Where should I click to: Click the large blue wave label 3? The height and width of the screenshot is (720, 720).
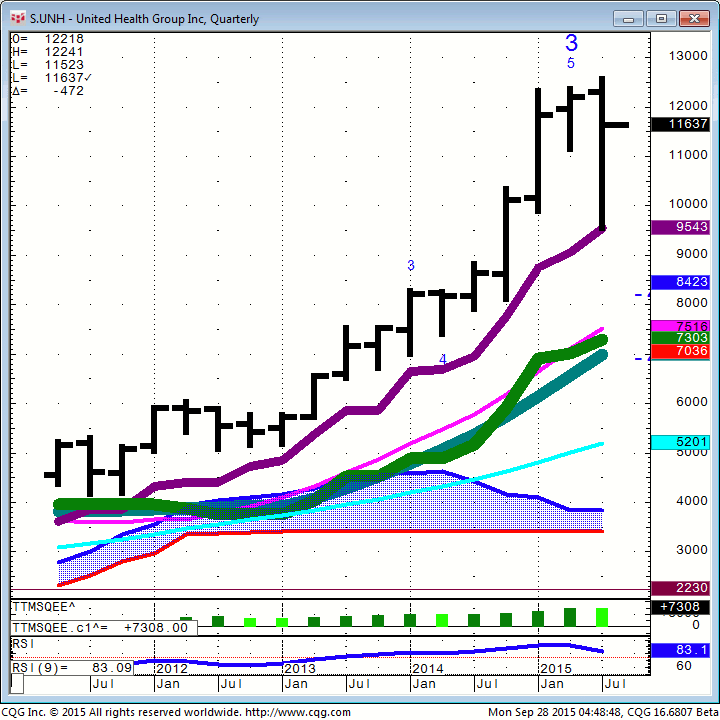pos(571,43)
